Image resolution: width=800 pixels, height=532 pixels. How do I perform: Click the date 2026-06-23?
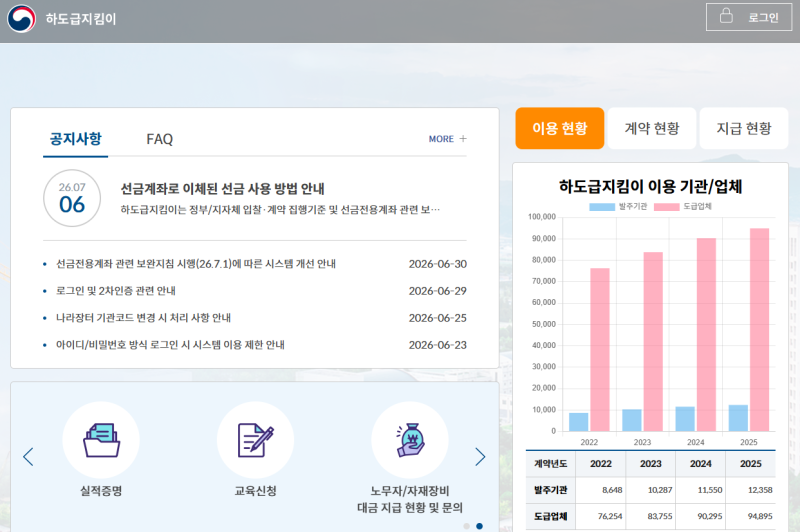coord(438,345)
